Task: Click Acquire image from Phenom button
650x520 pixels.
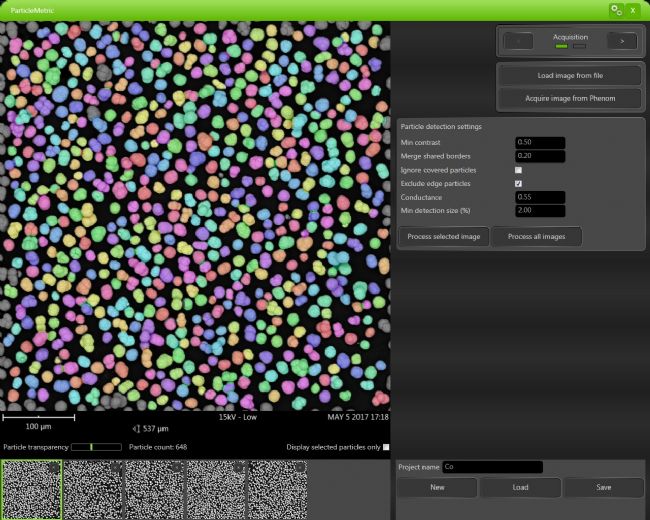Action: coord(568,98)
